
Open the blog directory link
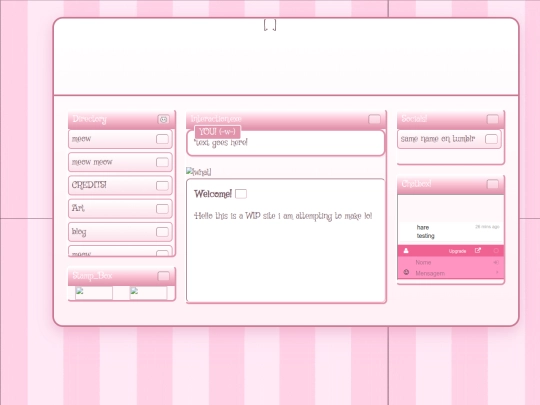[x=120, y=232]
